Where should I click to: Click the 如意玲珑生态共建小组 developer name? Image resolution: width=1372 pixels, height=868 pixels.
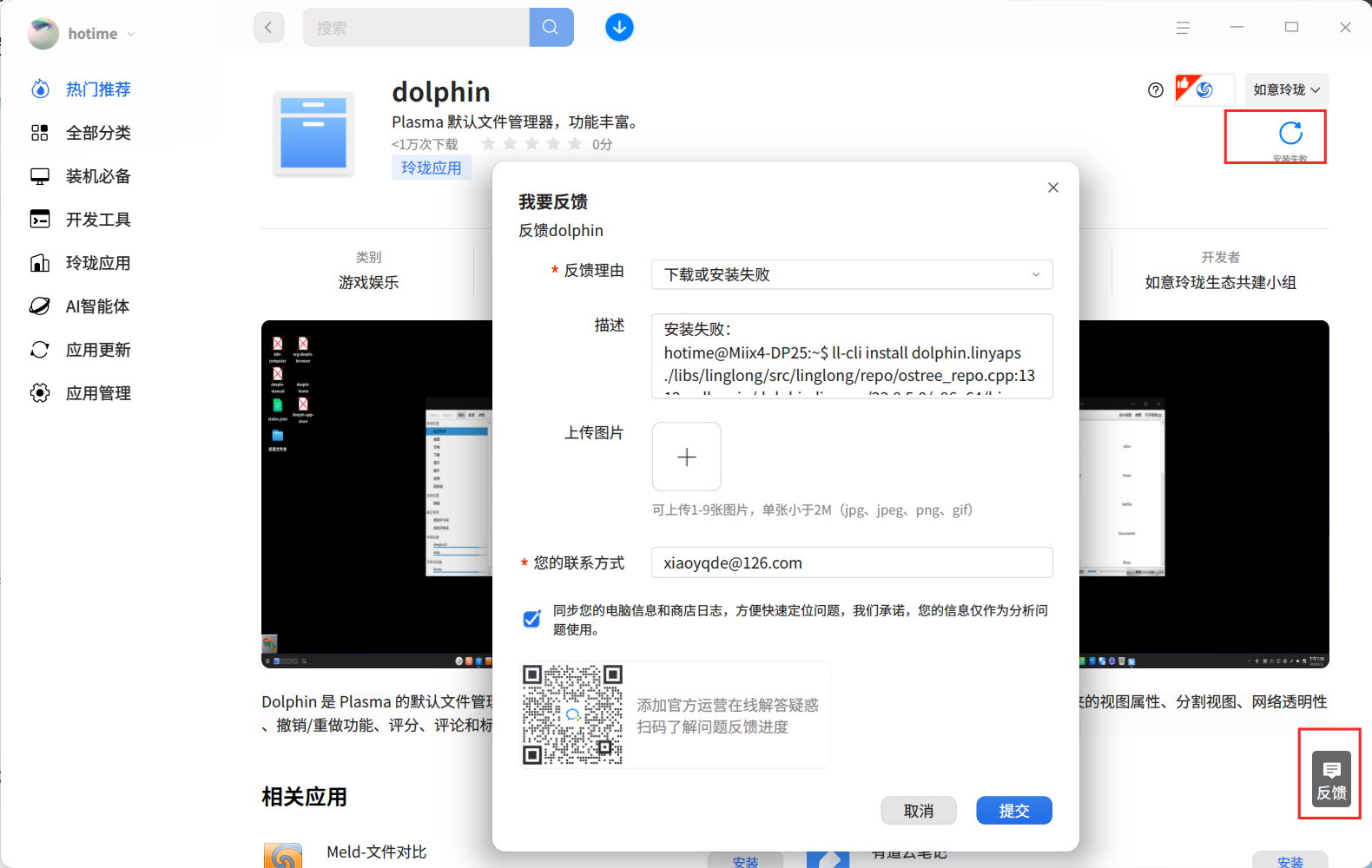(x=1220, y=283)
